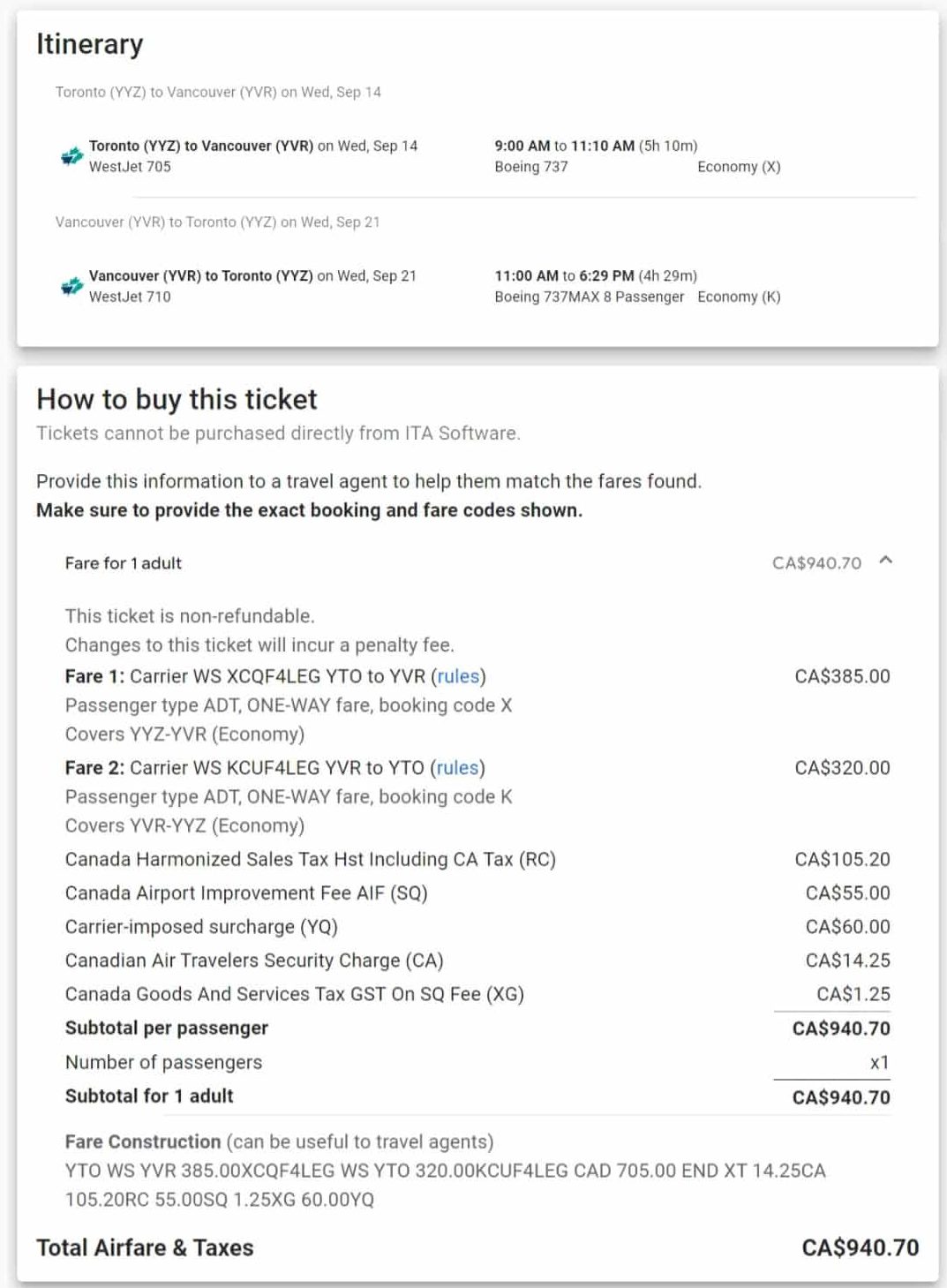
Task: Click the Total Airfare & Taxes amount
Action: pyautogui.click(x=860, y=1247)
